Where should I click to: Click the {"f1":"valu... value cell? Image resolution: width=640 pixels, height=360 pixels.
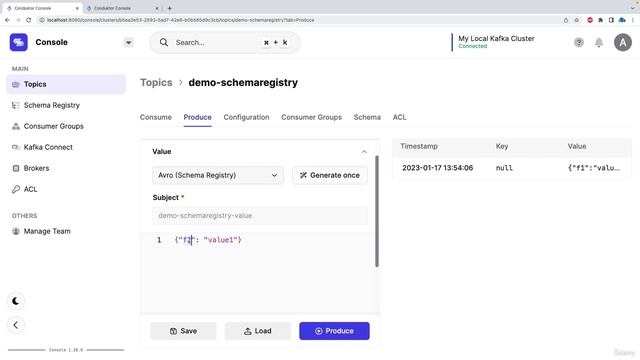point(594,168)
